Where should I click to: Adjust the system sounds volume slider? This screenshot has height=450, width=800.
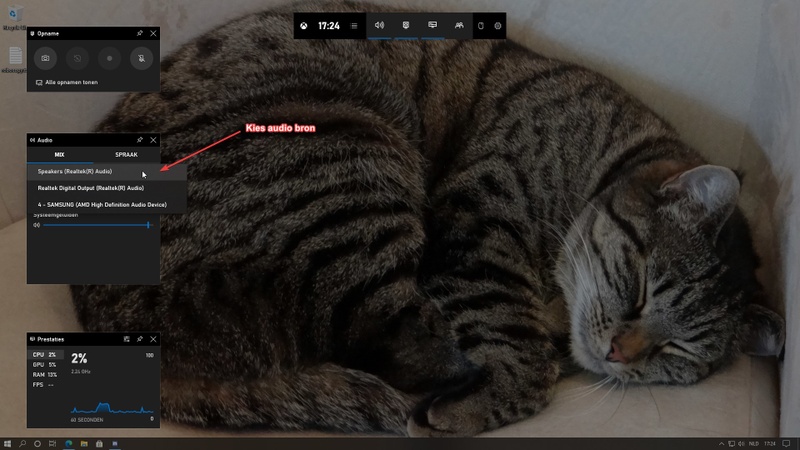point(98,225)
